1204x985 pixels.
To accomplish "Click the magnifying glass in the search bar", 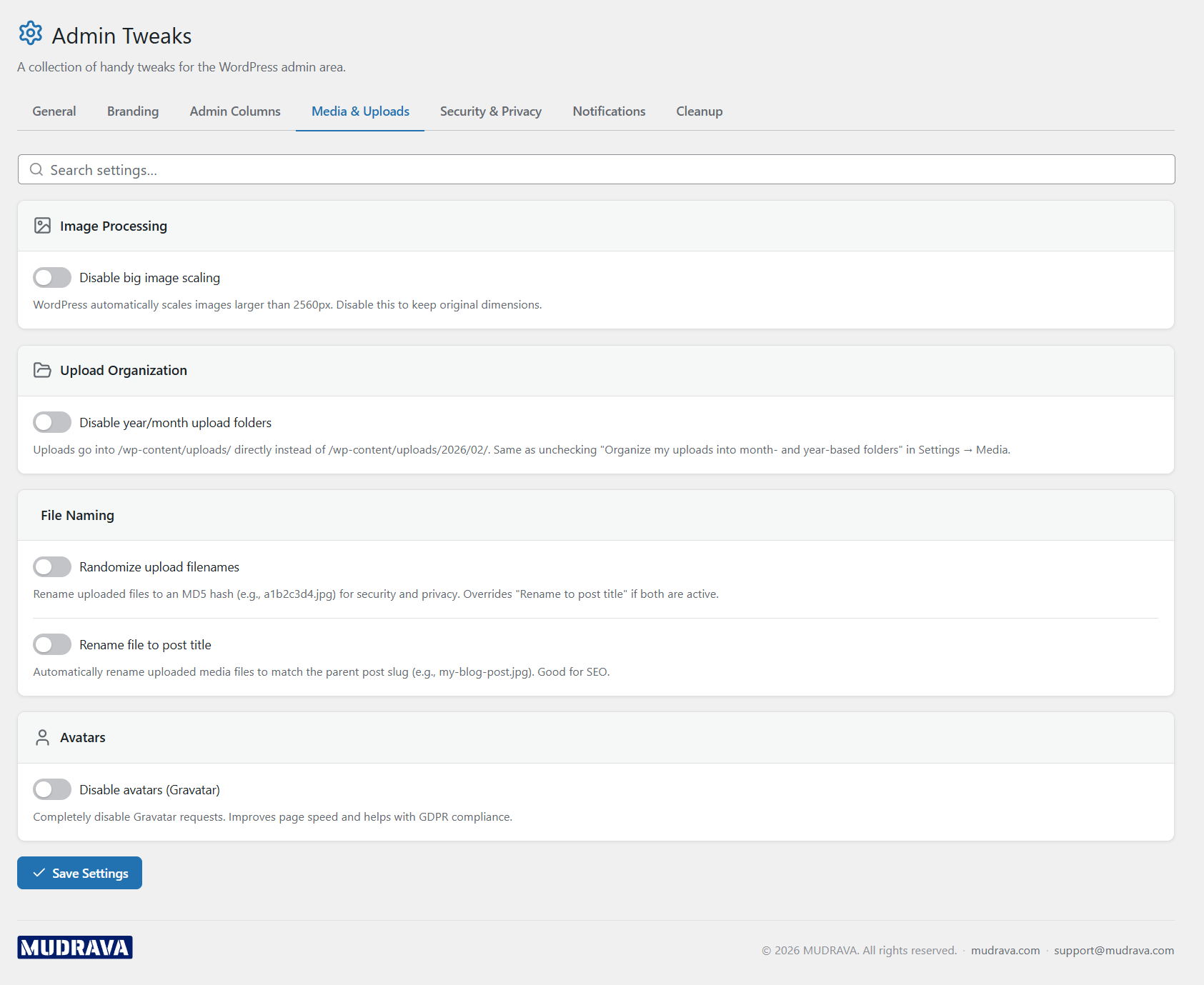I will (37, 169).
